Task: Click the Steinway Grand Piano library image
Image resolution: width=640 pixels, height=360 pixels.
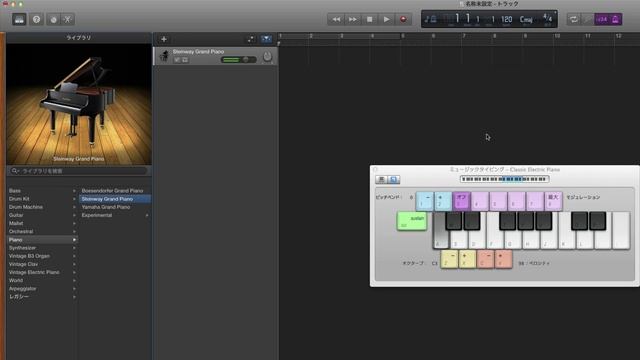Action: [x=79, y=104]
